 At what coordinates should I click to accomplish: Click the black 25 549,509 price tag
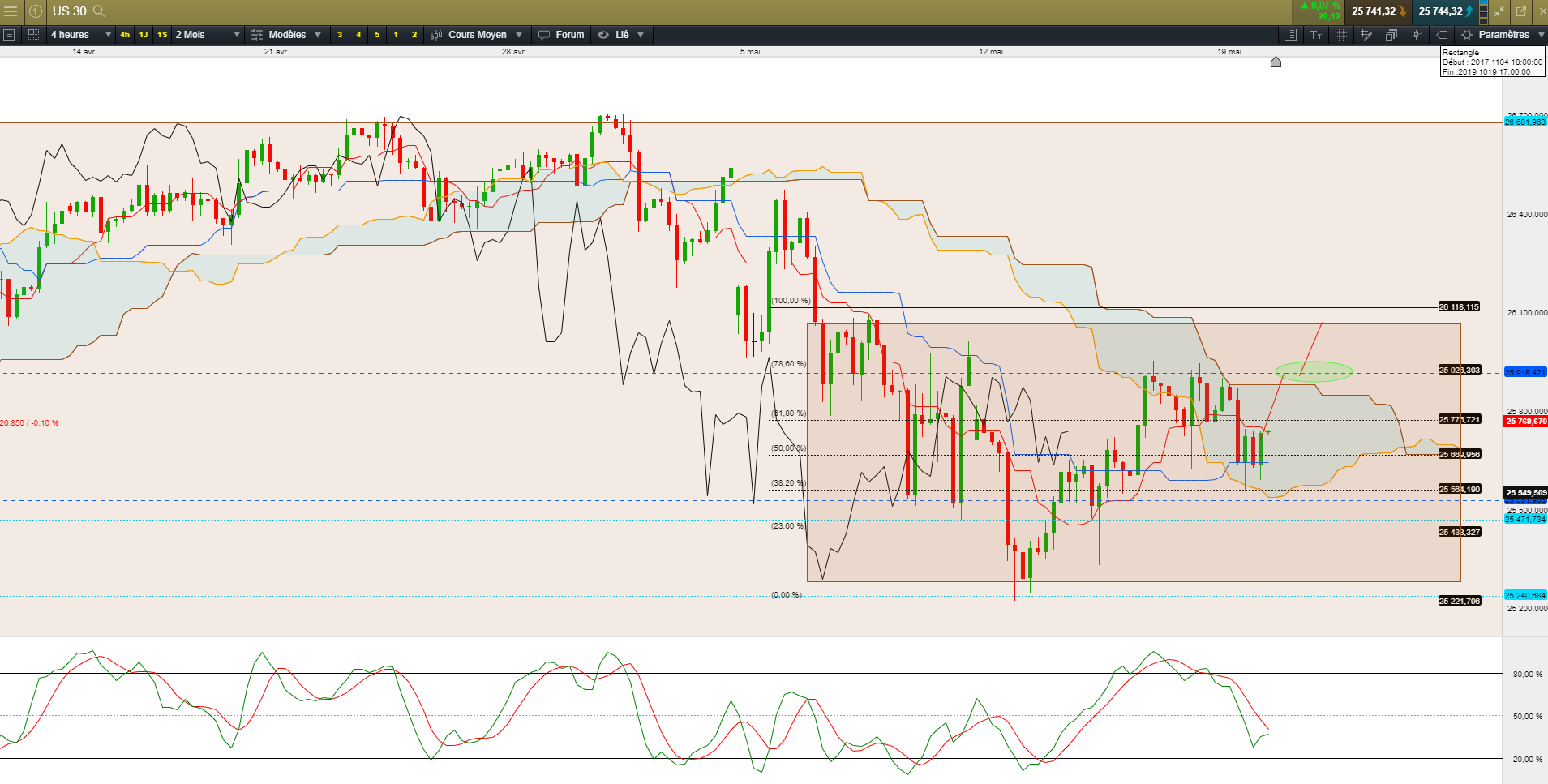tap(1525, 493)
